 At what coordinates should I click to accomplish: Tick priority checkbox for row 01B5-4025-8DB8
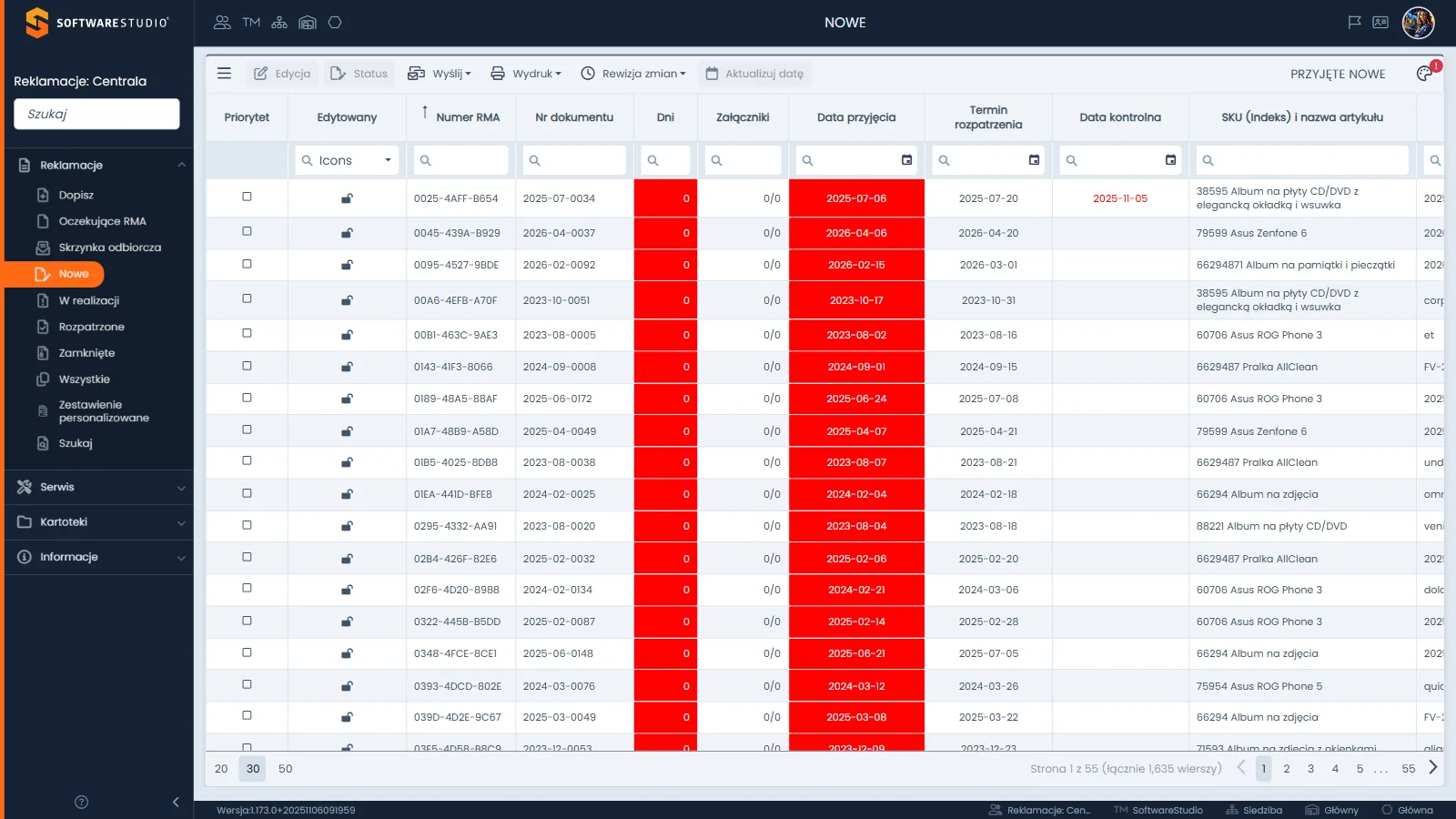(247, 460)
